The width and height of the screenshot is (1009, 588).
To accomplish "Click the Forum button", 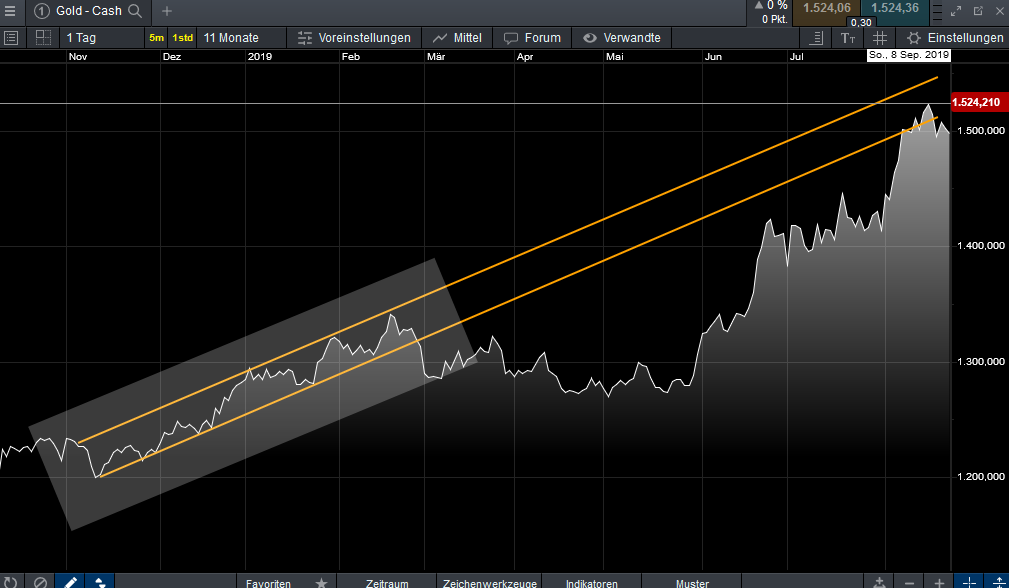I will point(533,38).
